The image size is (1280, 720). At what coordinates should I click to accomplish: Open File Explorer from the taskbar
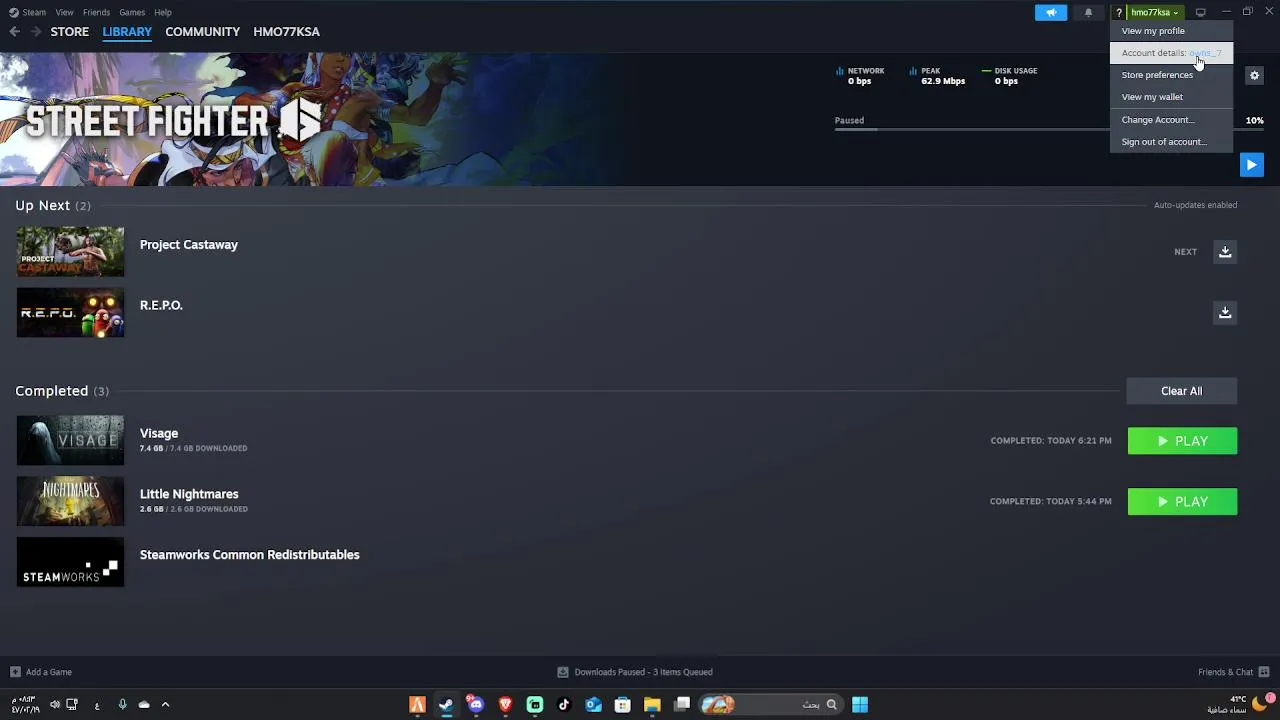(x=652, y=705)
